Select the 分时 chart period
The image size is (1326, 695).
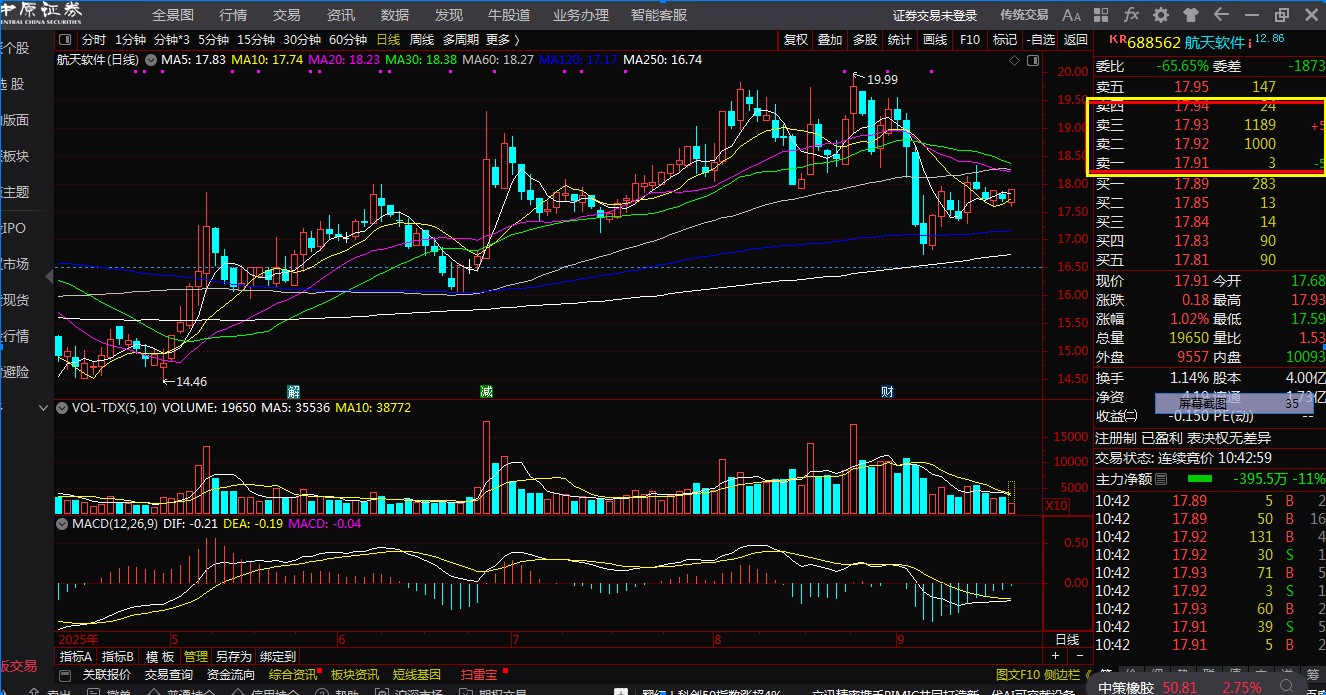point(93,40)
